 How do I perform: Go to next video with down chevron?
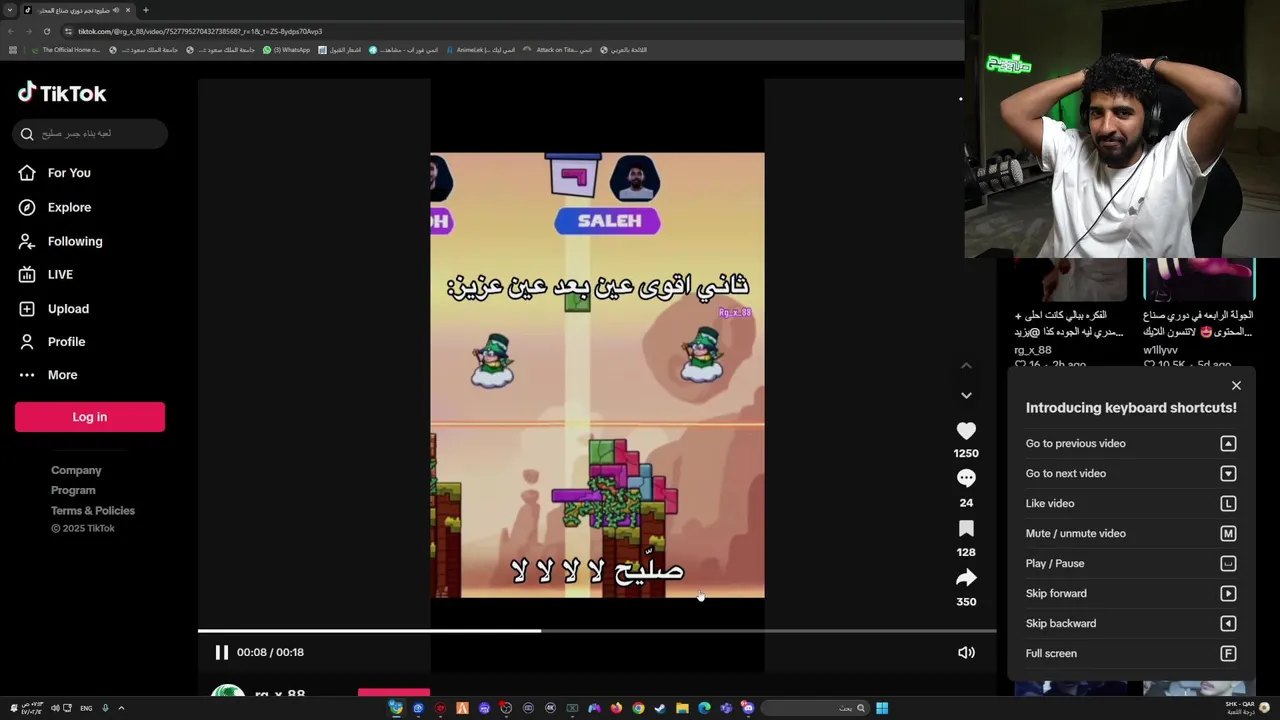(966, 395)
